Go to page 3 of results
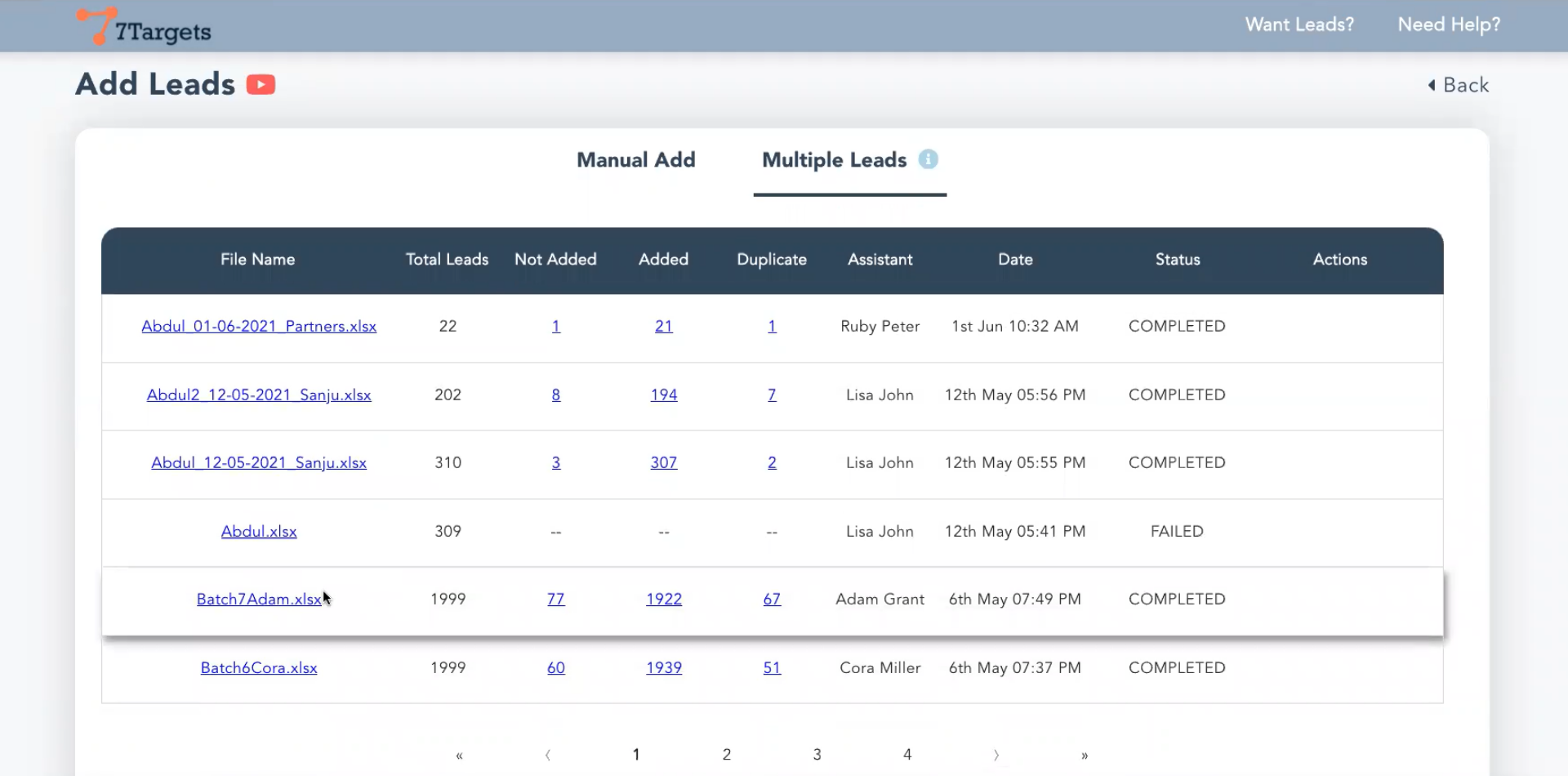1568x776 pixels. 817,755
